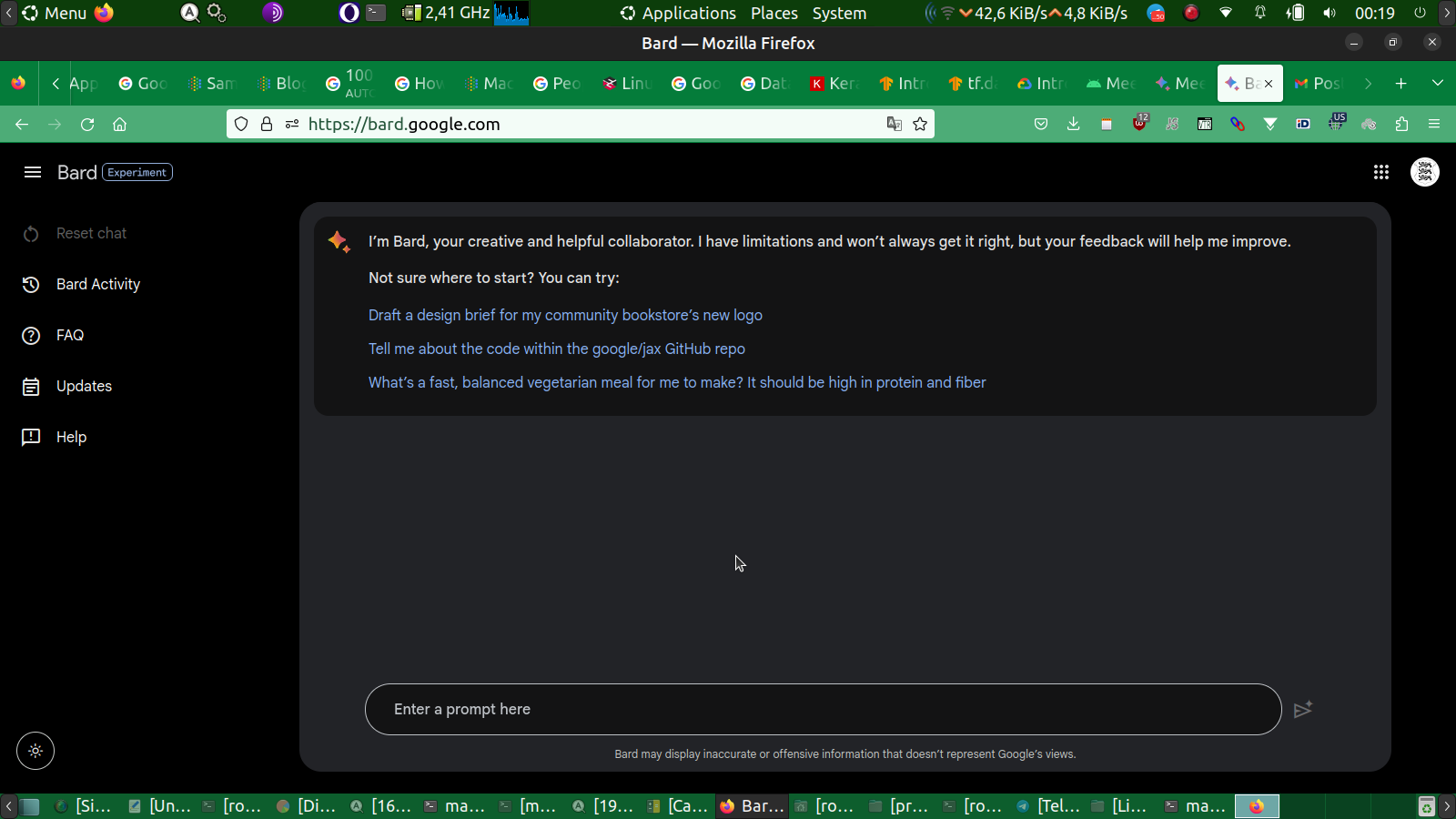View site security padlock information
Viewport: 1456px width, 819px height.
coord(267,124)
